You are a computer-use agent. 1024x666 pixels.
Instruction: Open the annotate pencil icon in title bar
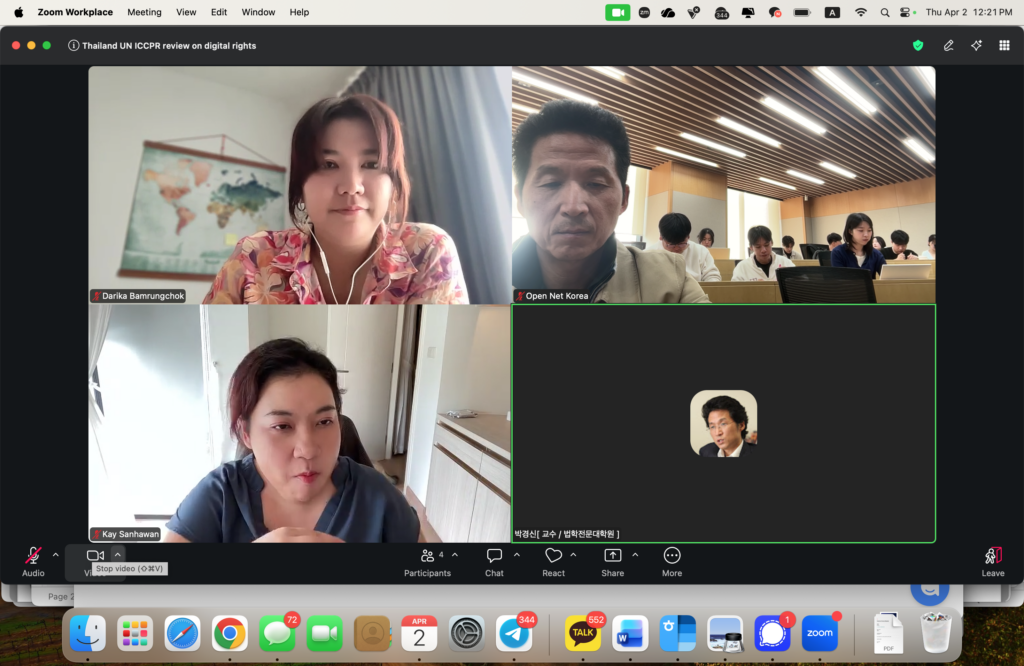[x=948, y=45]
